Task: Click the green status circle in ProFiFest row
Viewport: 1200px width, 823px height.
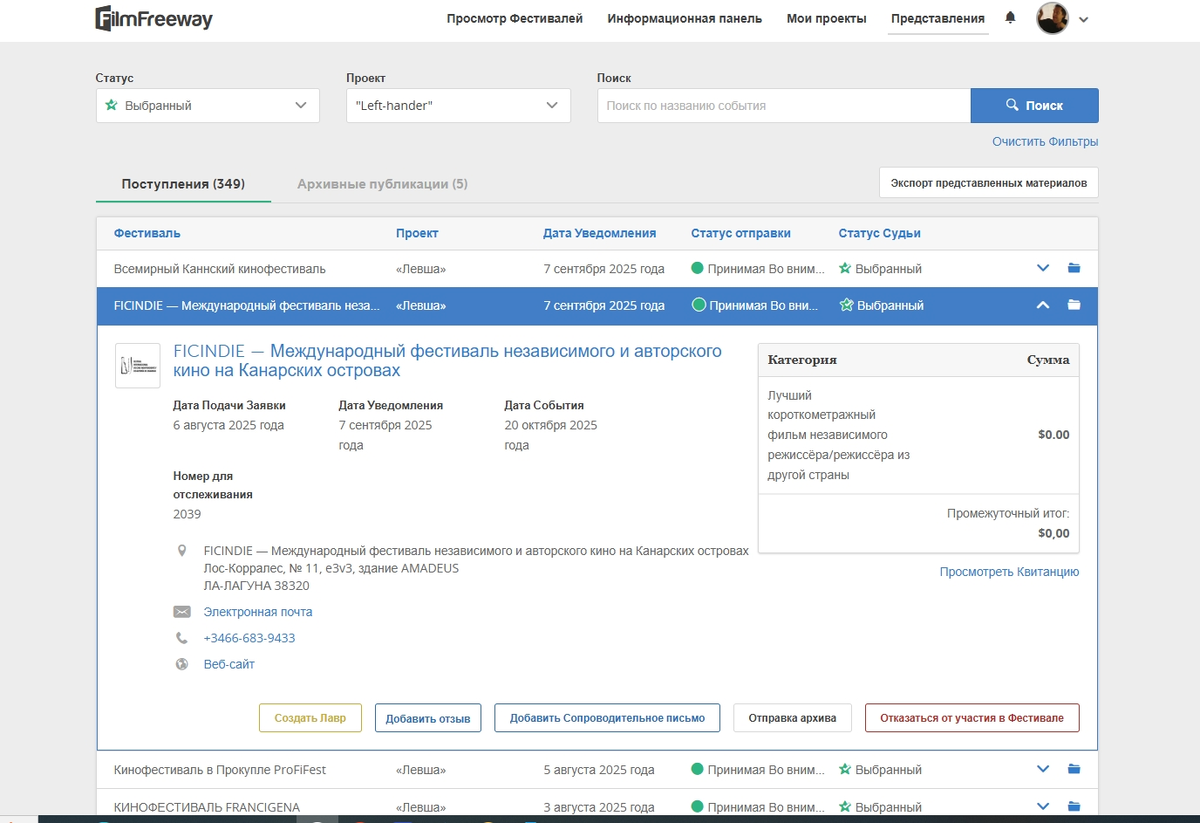Action: tap(698, 769)
